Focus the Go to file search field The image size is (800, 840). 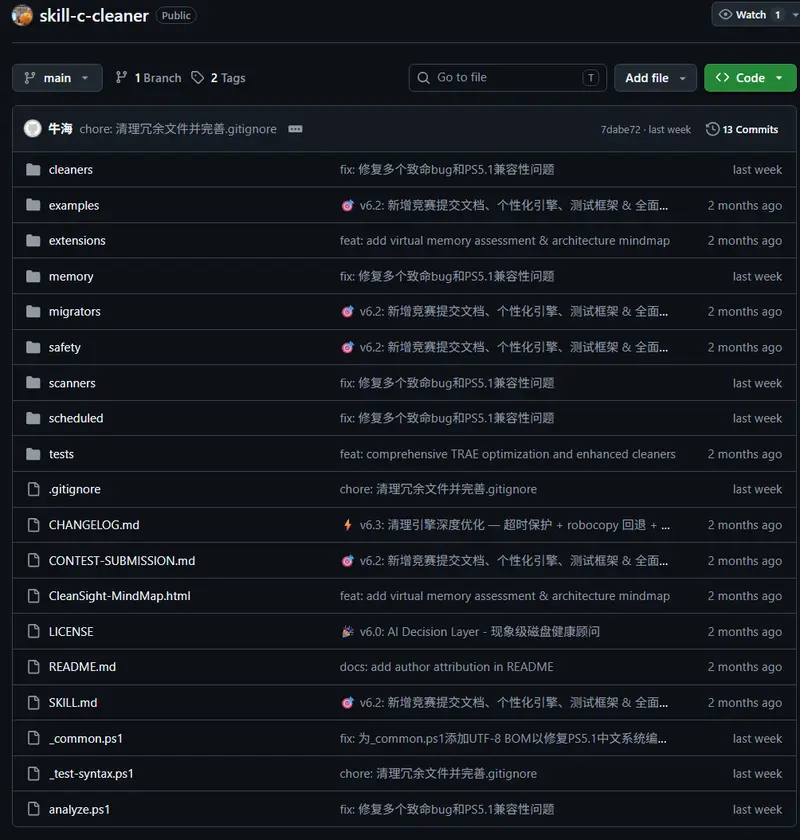tap(507, 78)
